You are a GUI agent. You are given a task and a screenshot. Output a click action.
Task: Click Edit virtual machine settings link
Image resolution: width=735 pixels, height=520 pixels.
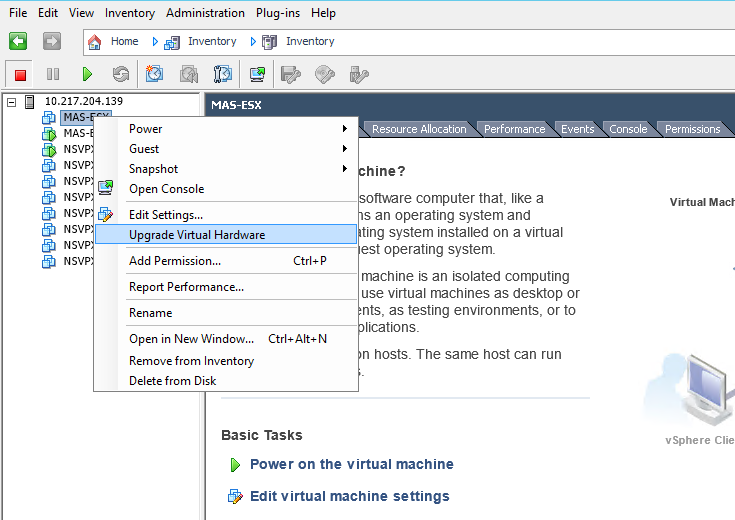pos(350,496)
